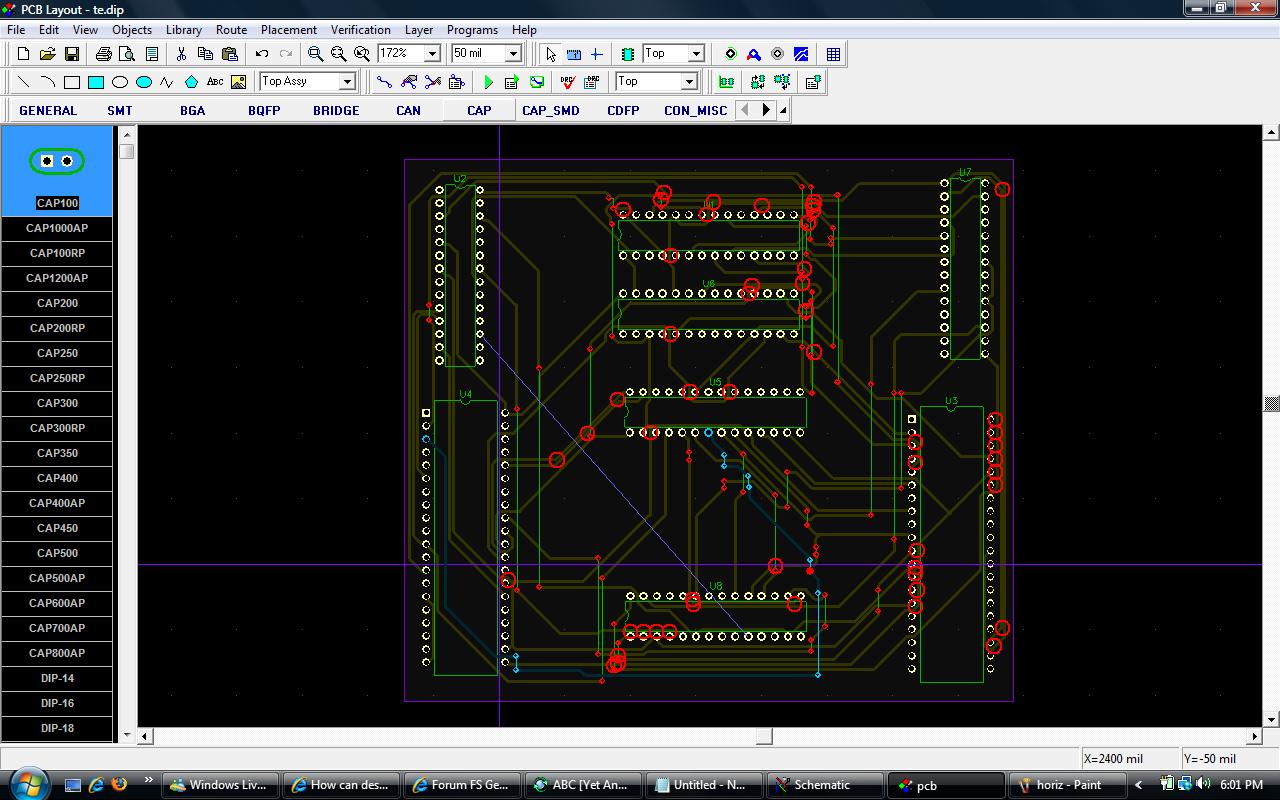
Task: Toggle the grid display icon
Action: pyautogui.click(x=833, y=54)
